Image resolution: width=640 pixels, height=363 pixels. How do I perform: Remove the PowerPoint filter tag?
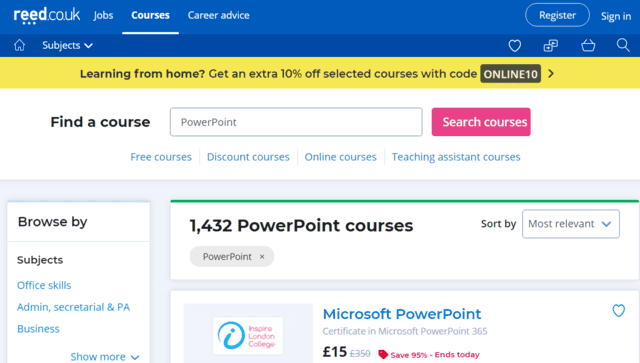coord(262,256)
